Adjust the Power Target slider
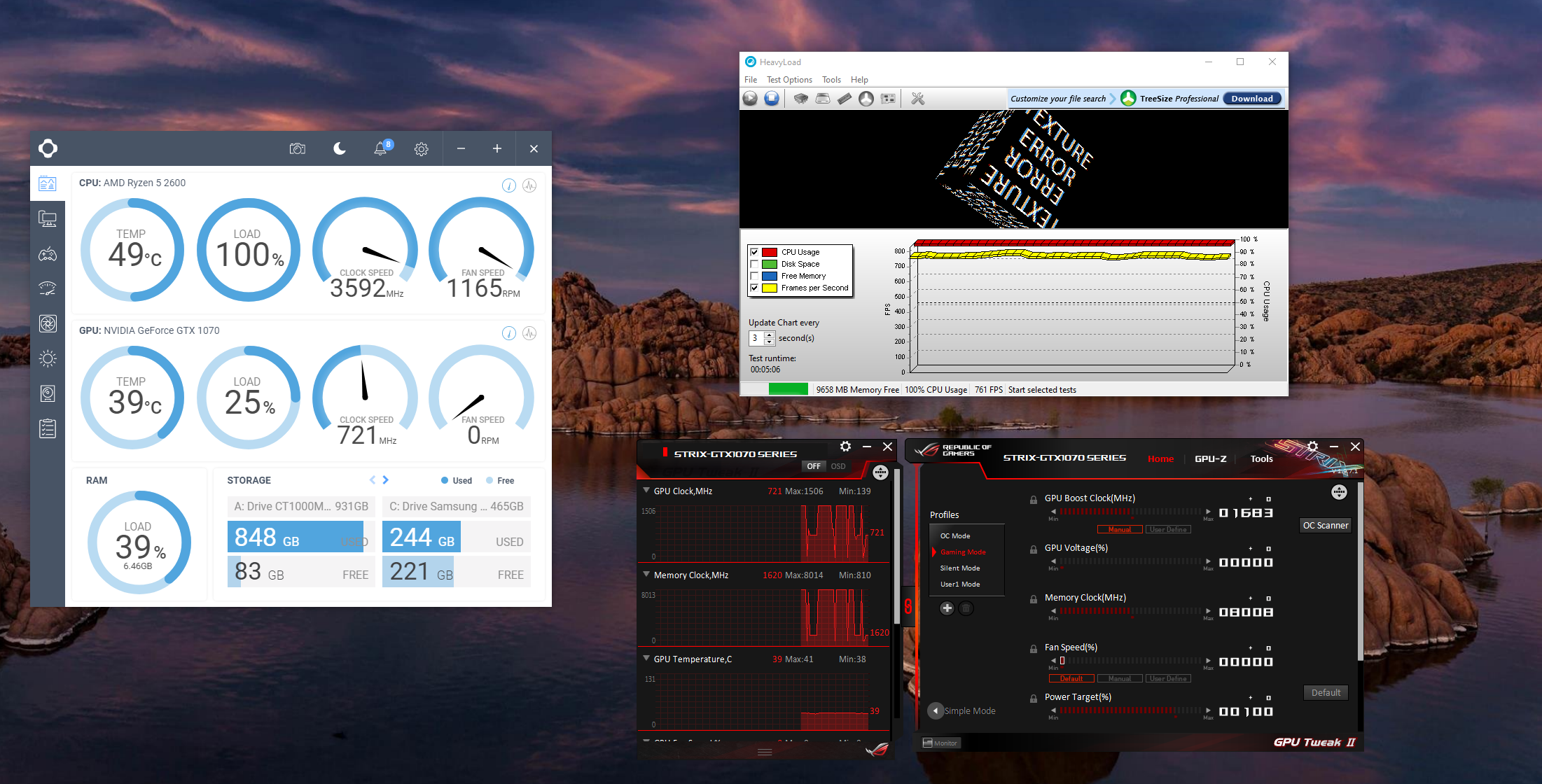The height and width of the screenshot is (784, 1542). click(x=1130, y=710)
